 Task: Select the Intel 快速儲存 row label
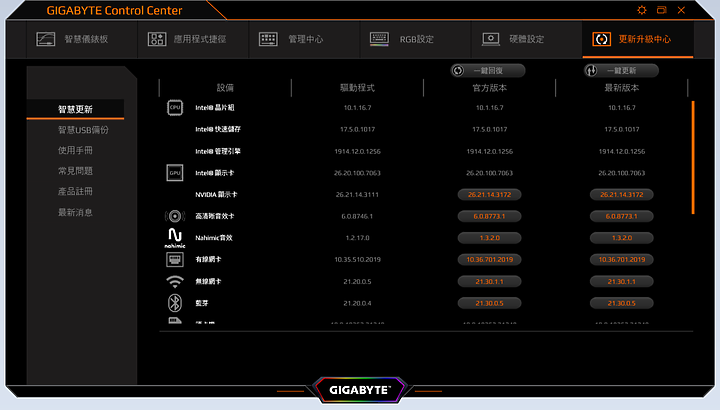pyautogui.click(x=218, y=129)
